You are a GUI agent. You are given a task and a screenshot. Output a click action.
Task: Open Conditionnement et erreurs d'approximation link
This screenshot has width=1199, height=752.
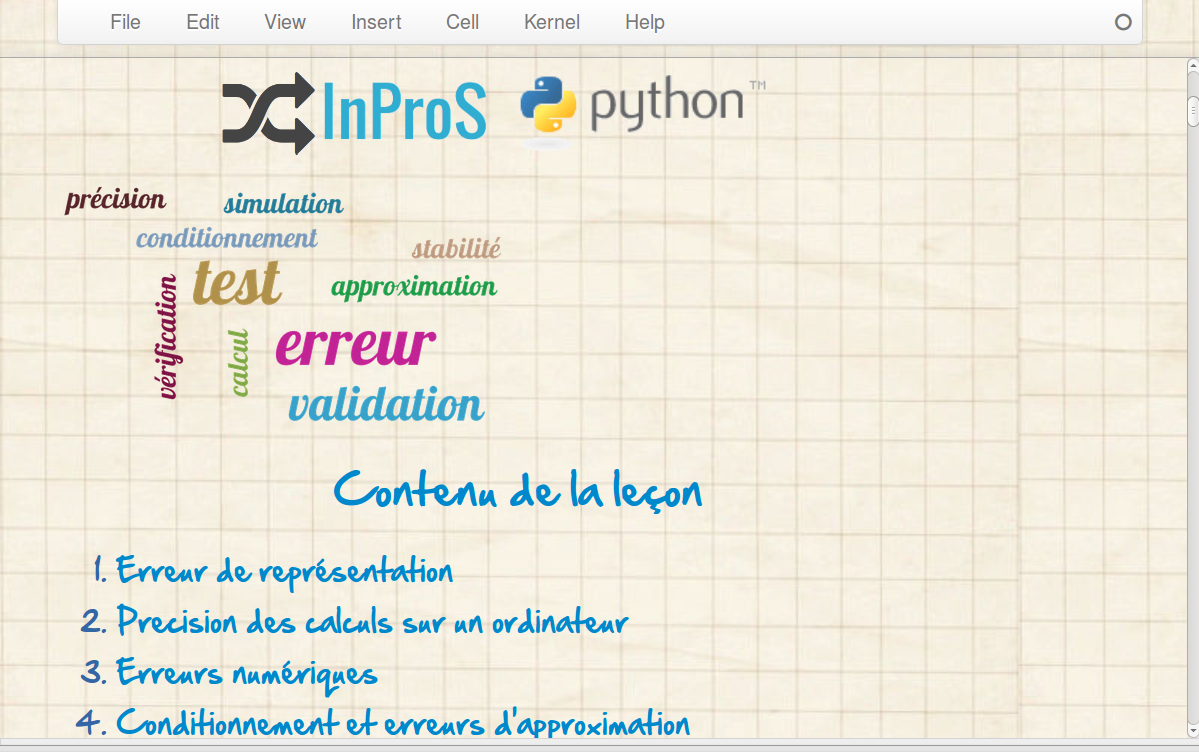click(x=402, y=722)
